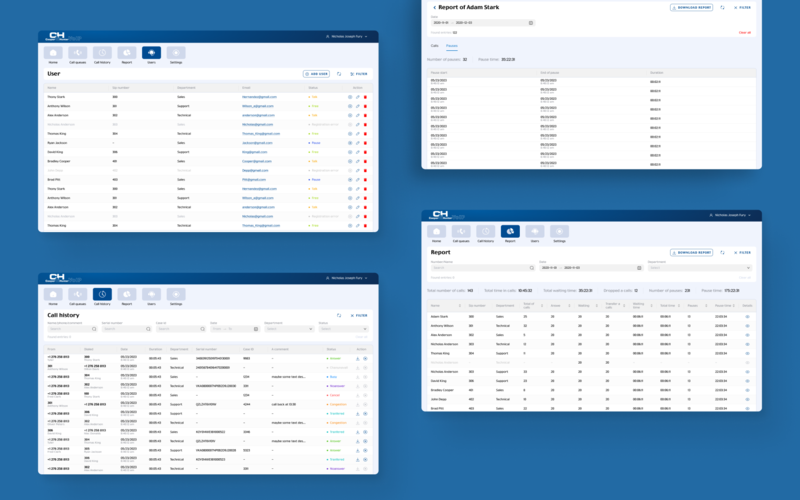Open Home in the User window navigation
The height and width of the screenshot is (500, 800).
tap(53, 53)
